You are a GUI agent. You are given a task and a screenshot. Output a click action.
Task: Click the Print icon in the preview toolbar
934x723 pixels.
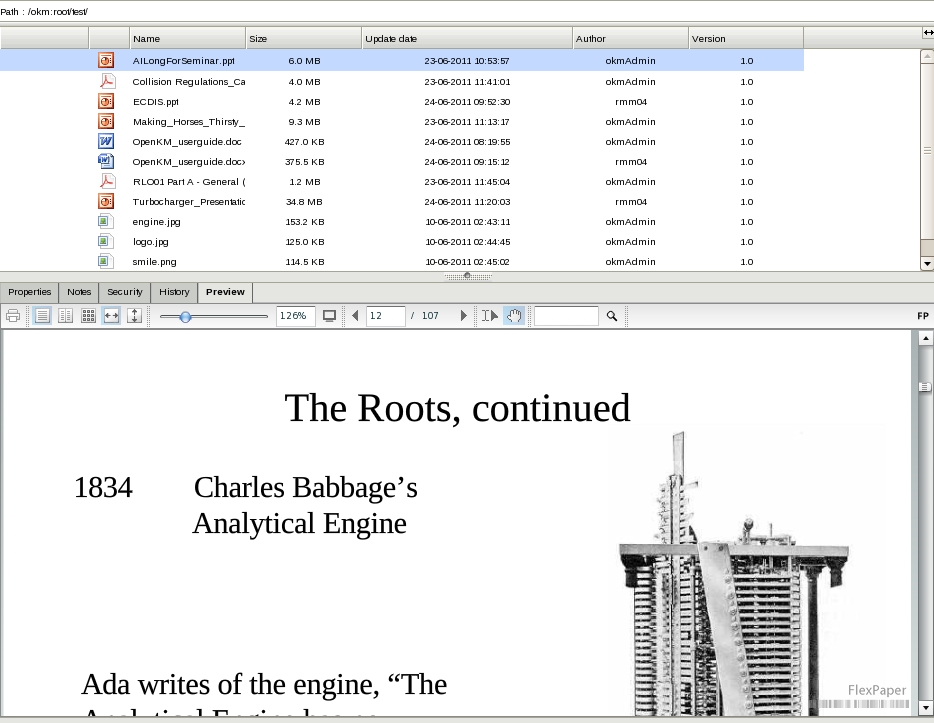coord(13,315)
